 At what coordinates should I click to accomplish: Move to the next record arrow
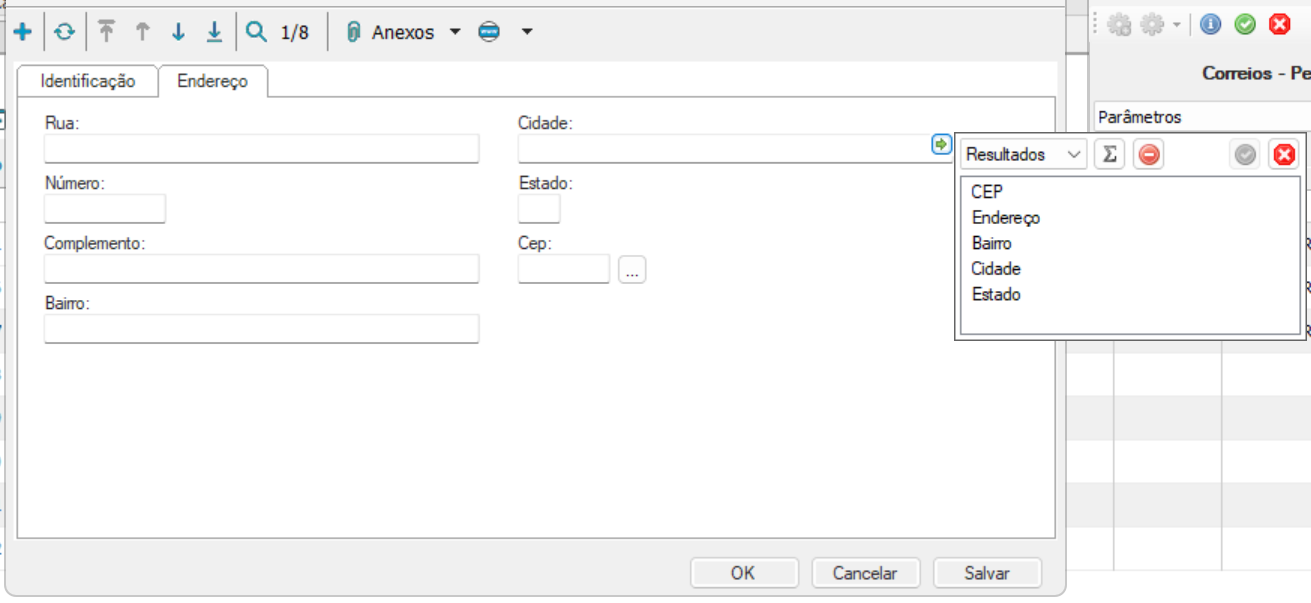point(178,32)
